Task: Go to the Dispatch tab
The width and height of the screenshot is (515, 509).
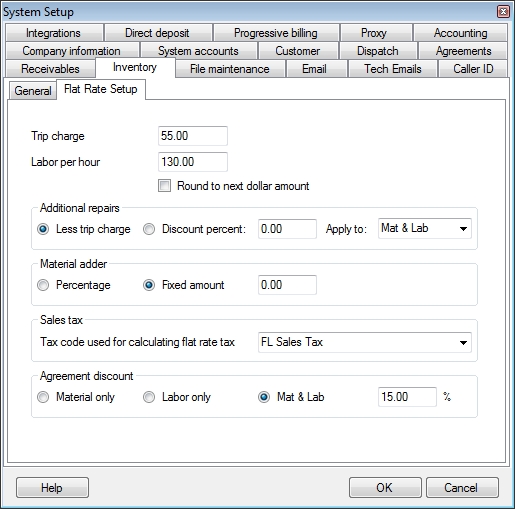Action: click(x=378, y=51)
